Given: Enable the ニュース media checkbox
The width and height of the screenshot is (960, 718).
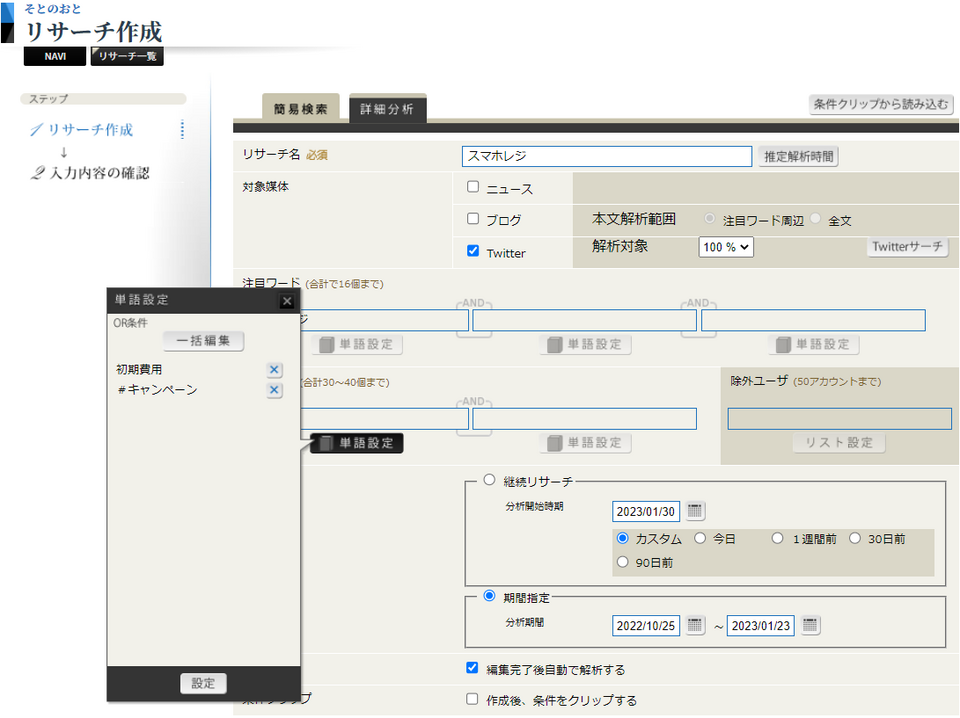Looking at the screenshot, I should pyautogui.click(x=473, y=187).
